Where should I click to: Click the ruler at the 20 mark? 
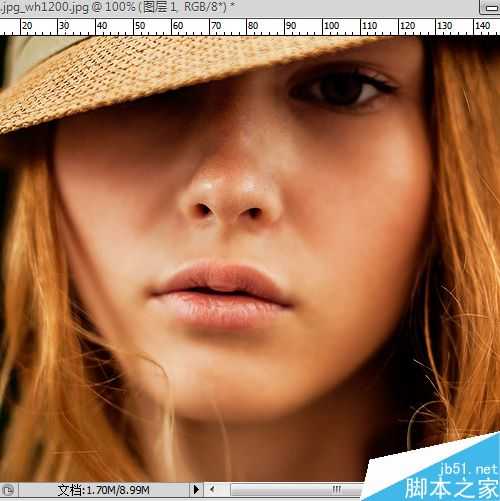pyautogui.click(x=27, y=26)
